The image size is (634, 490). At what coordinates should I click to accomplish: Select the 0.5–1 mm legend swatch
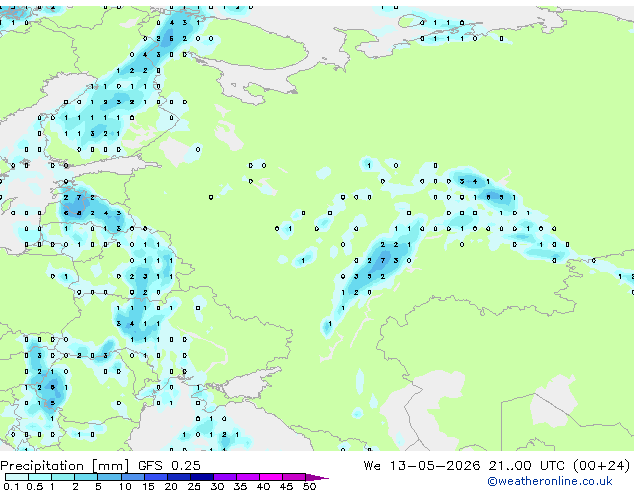tap(40, 477)
